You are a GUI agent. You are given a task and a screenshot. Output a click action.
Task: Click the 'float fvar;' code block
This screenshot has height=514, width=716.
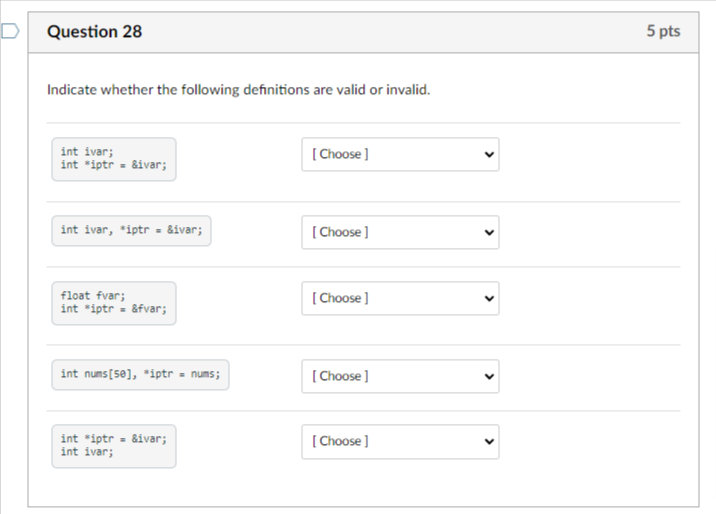114,303
